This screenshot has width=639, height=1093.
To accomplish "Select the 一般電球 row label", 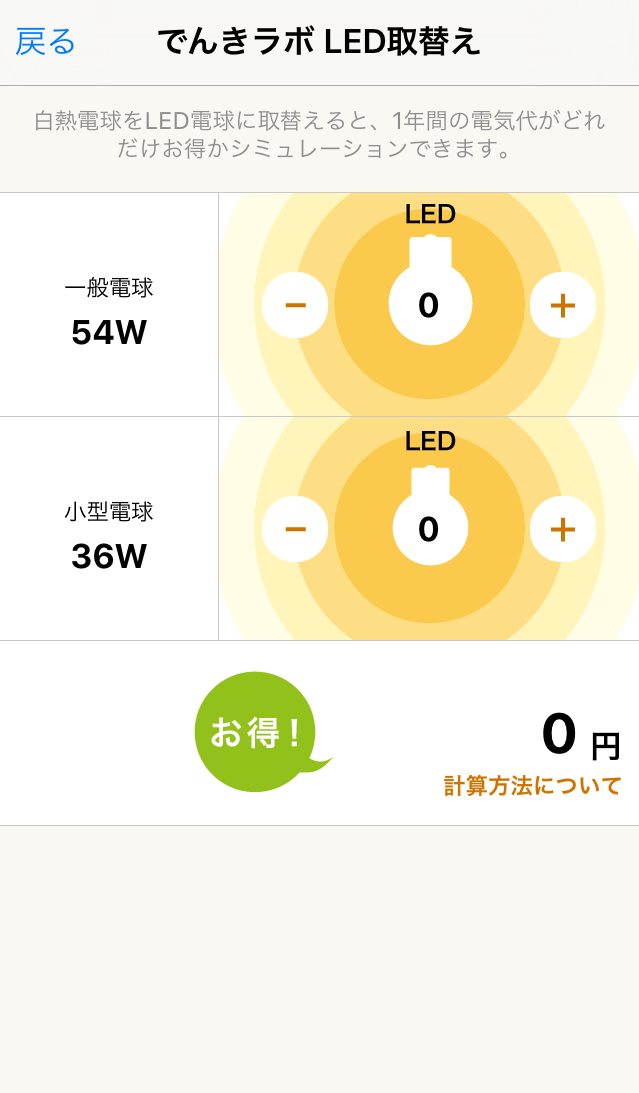I will (x=109, y=288).
